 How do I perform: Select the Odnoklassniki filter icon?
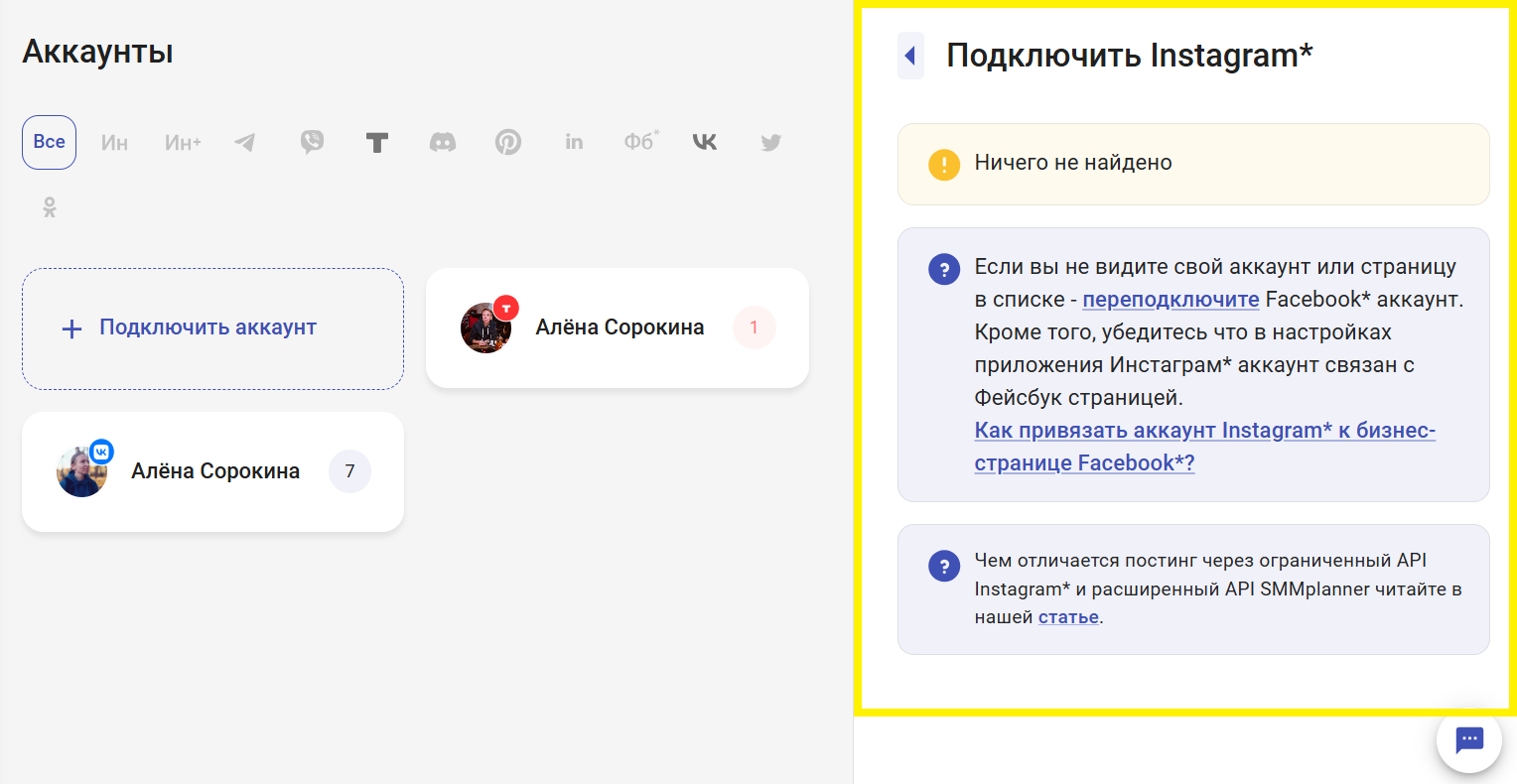coord(50,207)
